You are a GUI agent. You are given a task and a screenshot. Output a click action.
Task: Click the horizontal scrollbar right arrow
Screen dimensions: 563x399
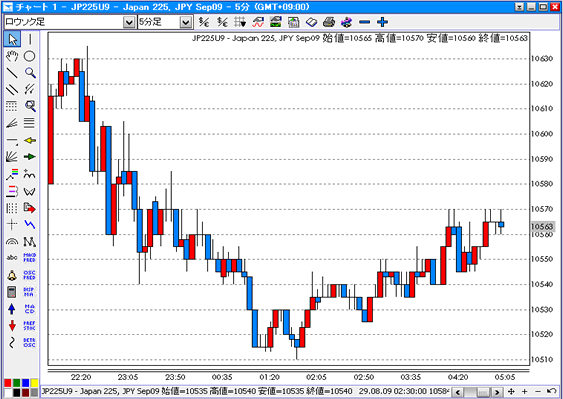pos(497,392)
